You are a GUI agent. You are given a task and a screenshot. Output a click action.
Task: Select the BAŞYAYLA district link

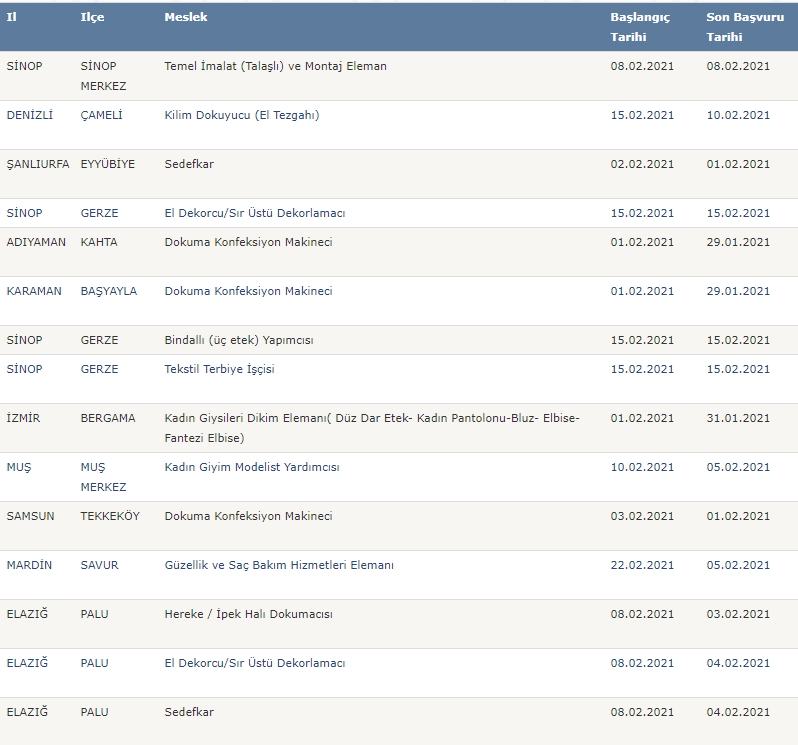click(108, 291)
